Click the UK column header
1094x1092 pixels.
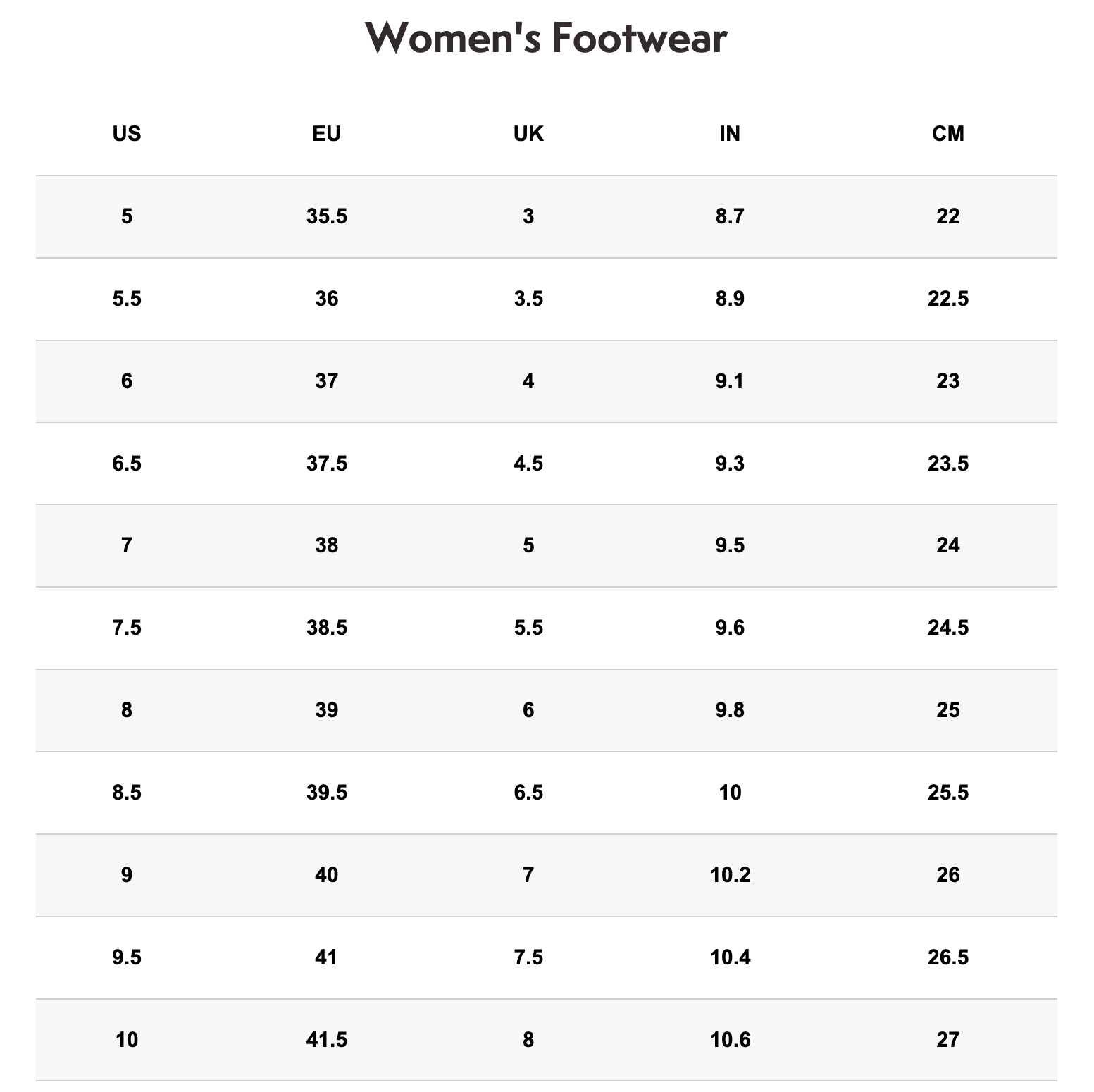click(x=528, y=134)
